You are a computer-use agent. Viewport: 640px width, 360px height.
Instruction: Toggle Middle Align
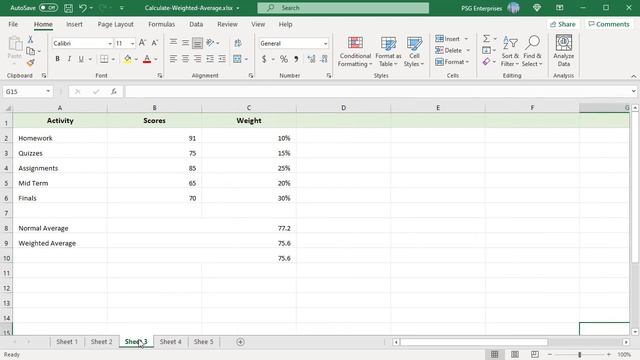185,42
